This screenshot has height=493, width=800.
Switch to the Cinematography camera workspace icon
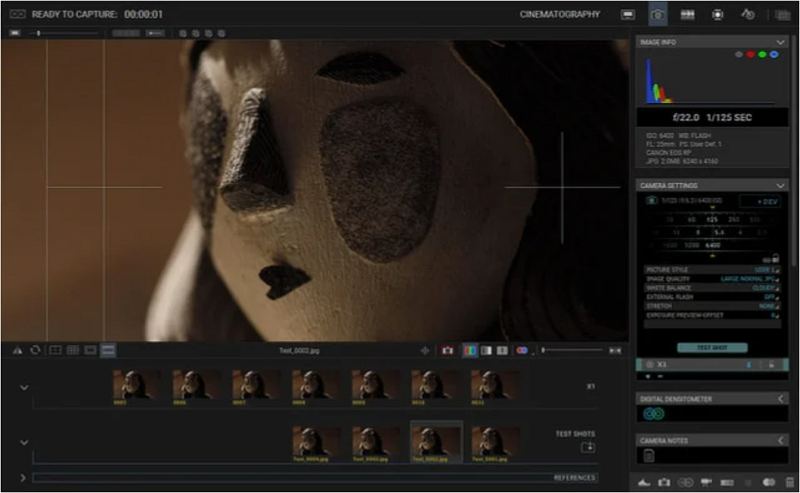657,15
